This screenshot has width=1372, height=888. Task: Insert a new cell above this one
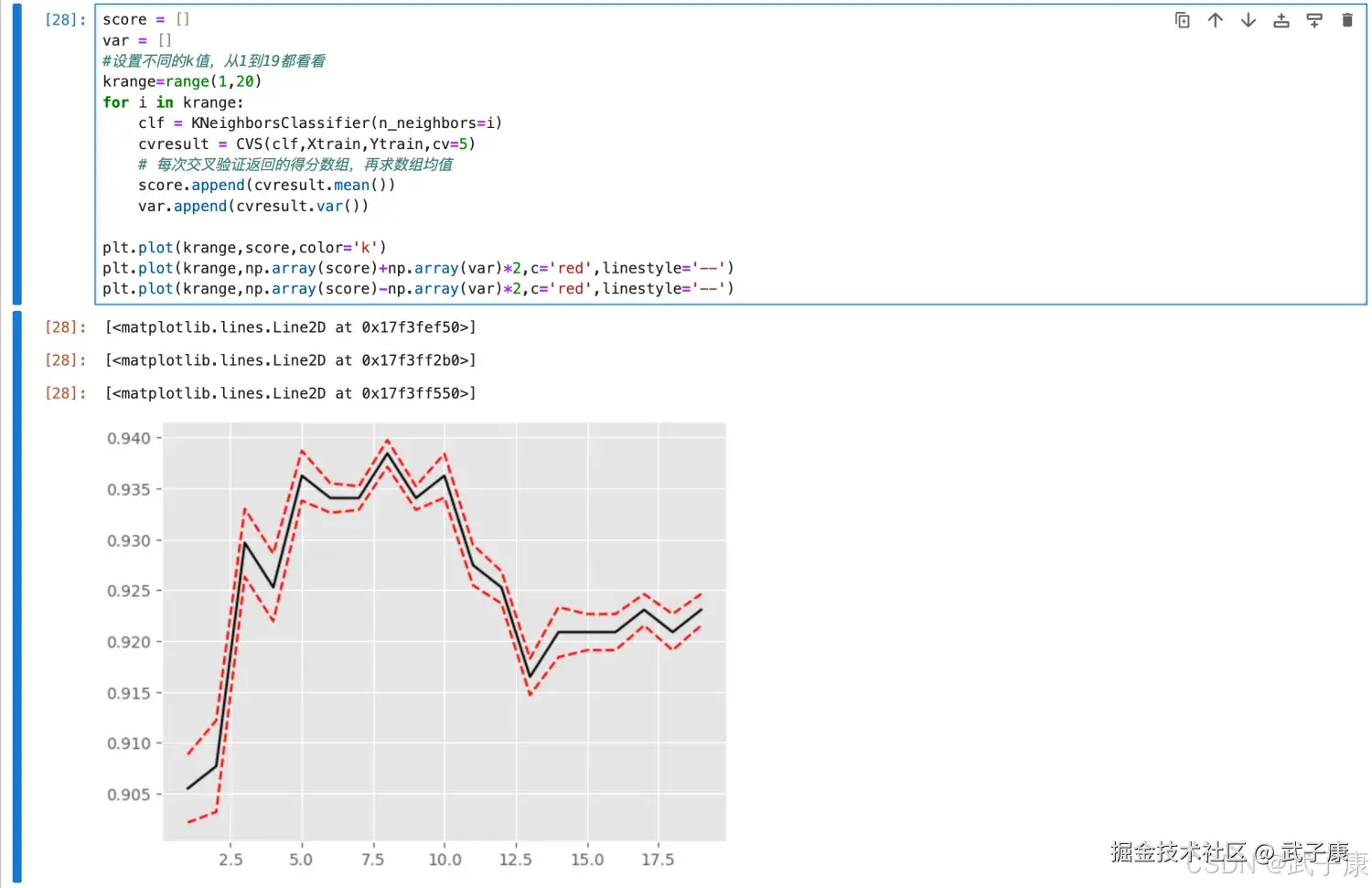(x=1281, y=20)
